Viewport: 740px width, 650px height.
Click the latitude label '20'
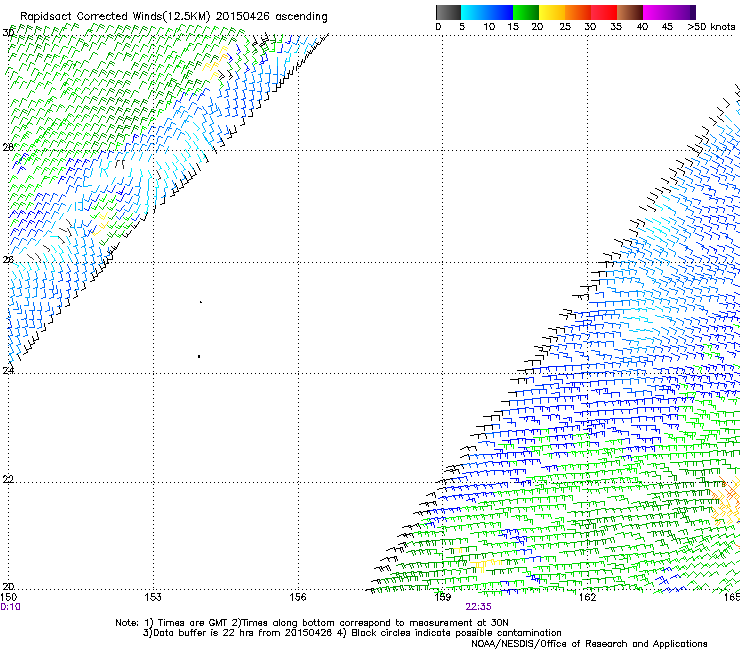click(8, 587)
